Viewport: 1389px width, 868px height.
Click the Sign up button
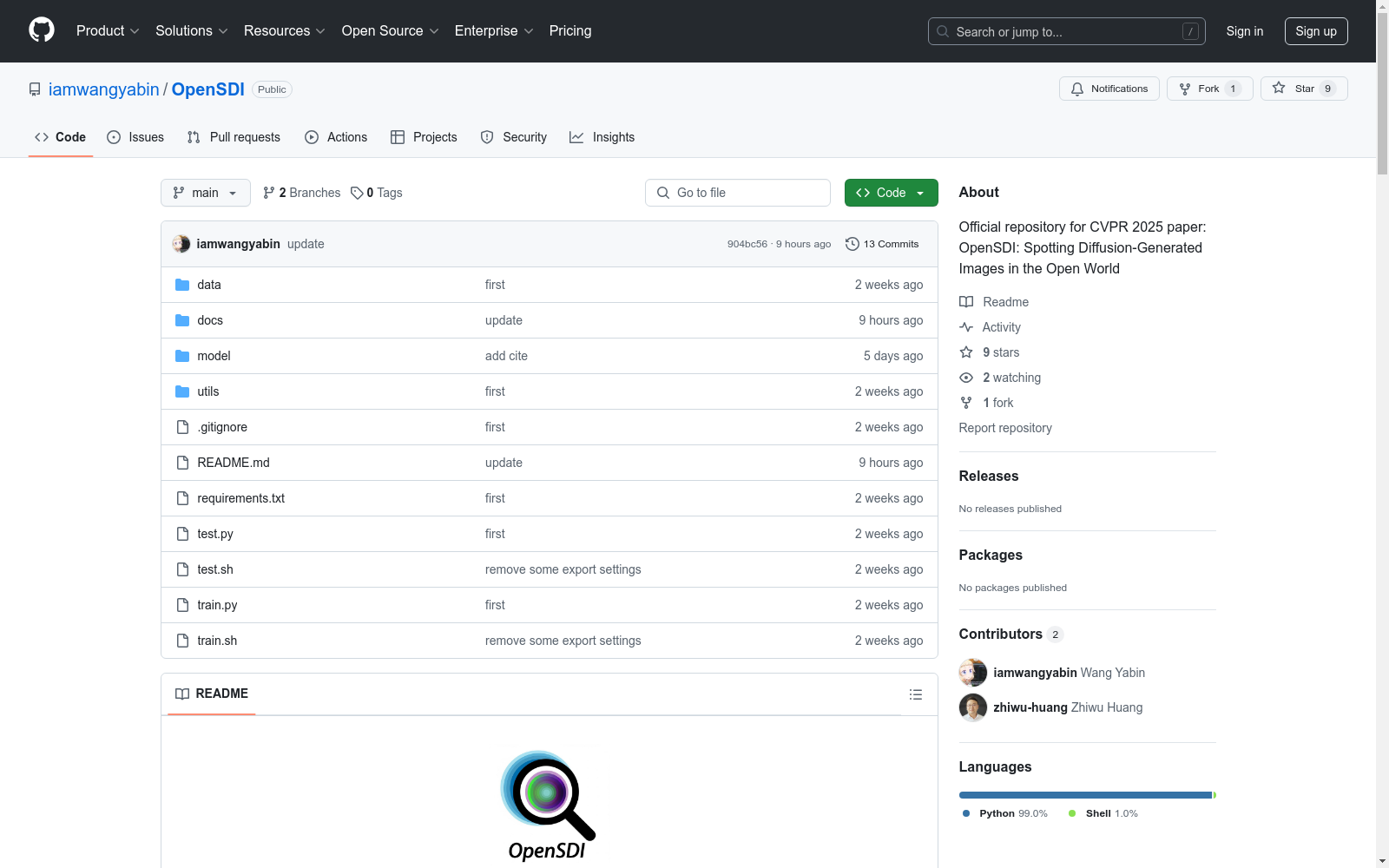1316,31
